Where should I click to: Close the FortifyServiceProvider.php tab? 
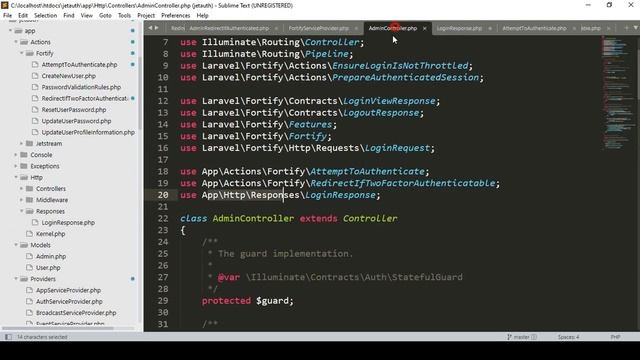(356, 28)
